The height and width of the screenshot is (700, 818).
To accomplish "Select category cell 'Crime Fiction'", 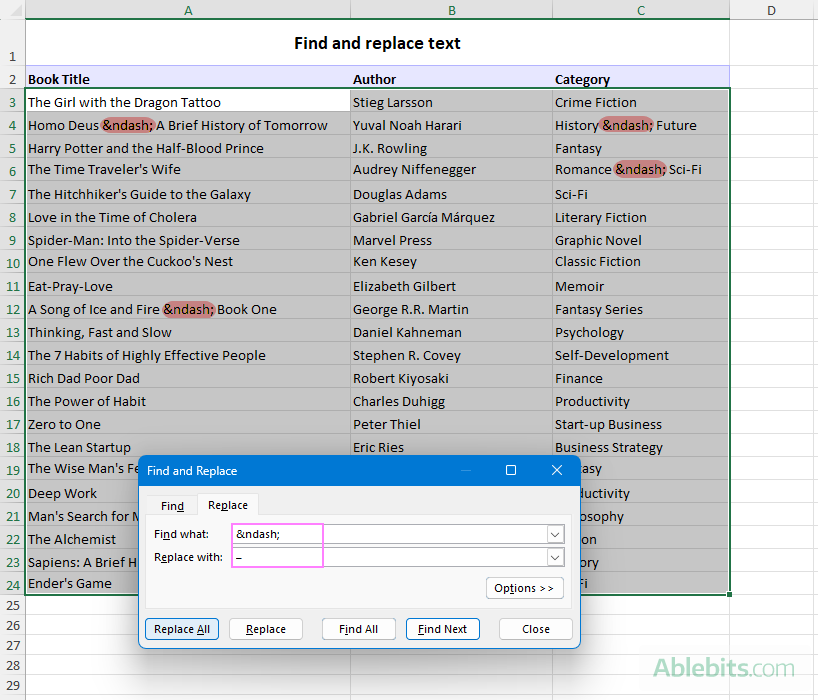I will point(641,102).
